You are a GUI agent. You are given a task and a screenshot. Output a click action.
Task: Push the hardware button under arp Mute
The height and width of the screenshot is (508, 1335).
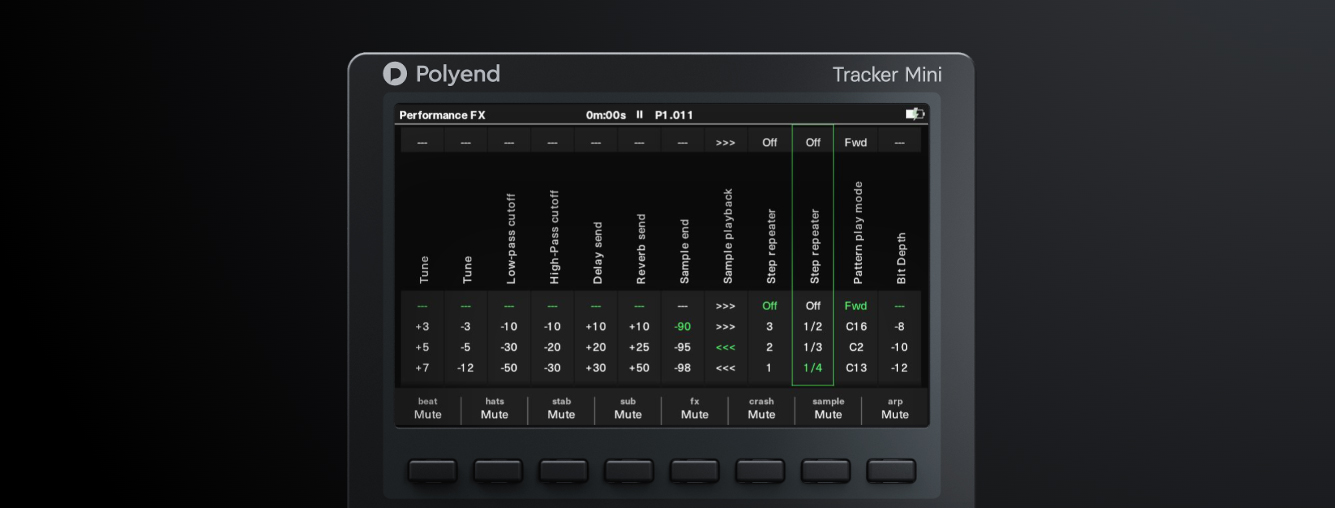[891, 471]
